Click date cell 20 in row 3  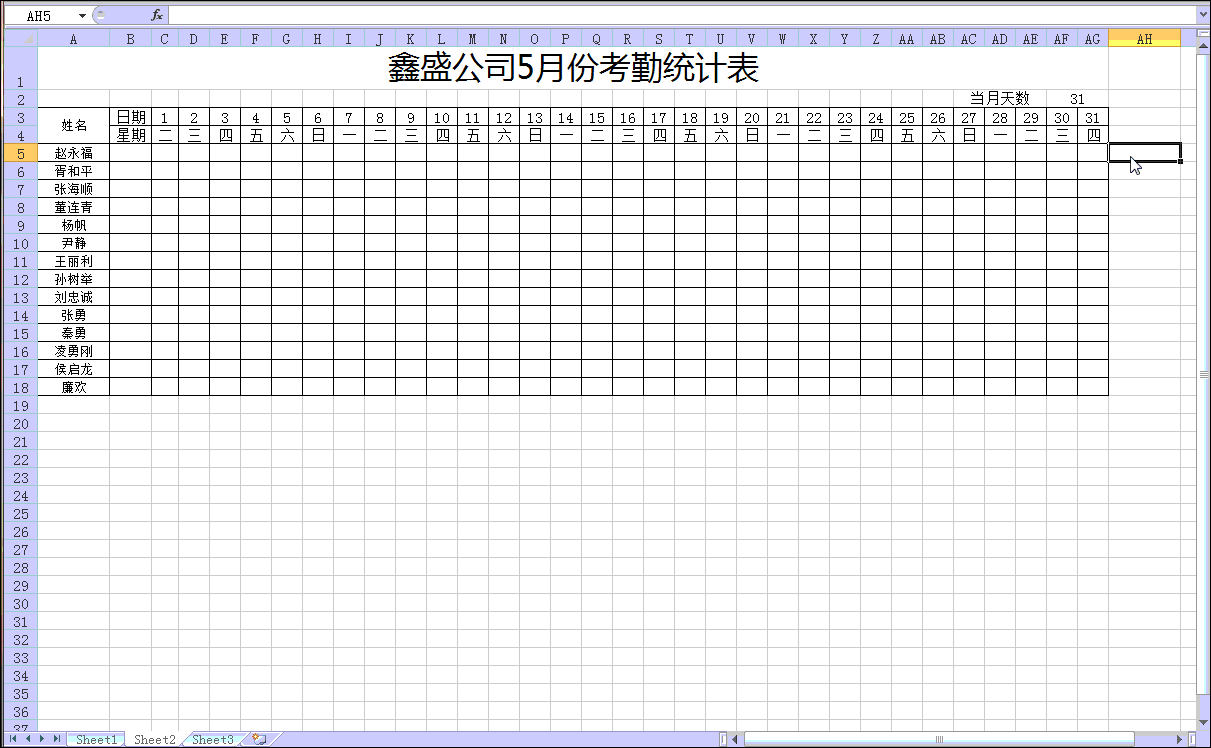[752, 117]
